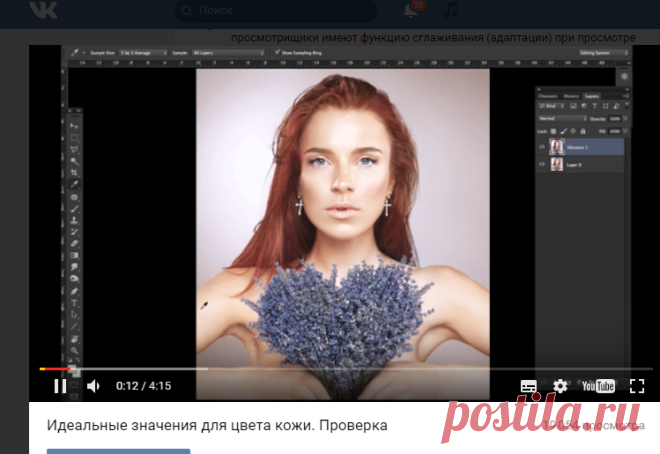The image size is (660, 454).
Task: Expand Fill slider arrow
Action: coord(626,131)
